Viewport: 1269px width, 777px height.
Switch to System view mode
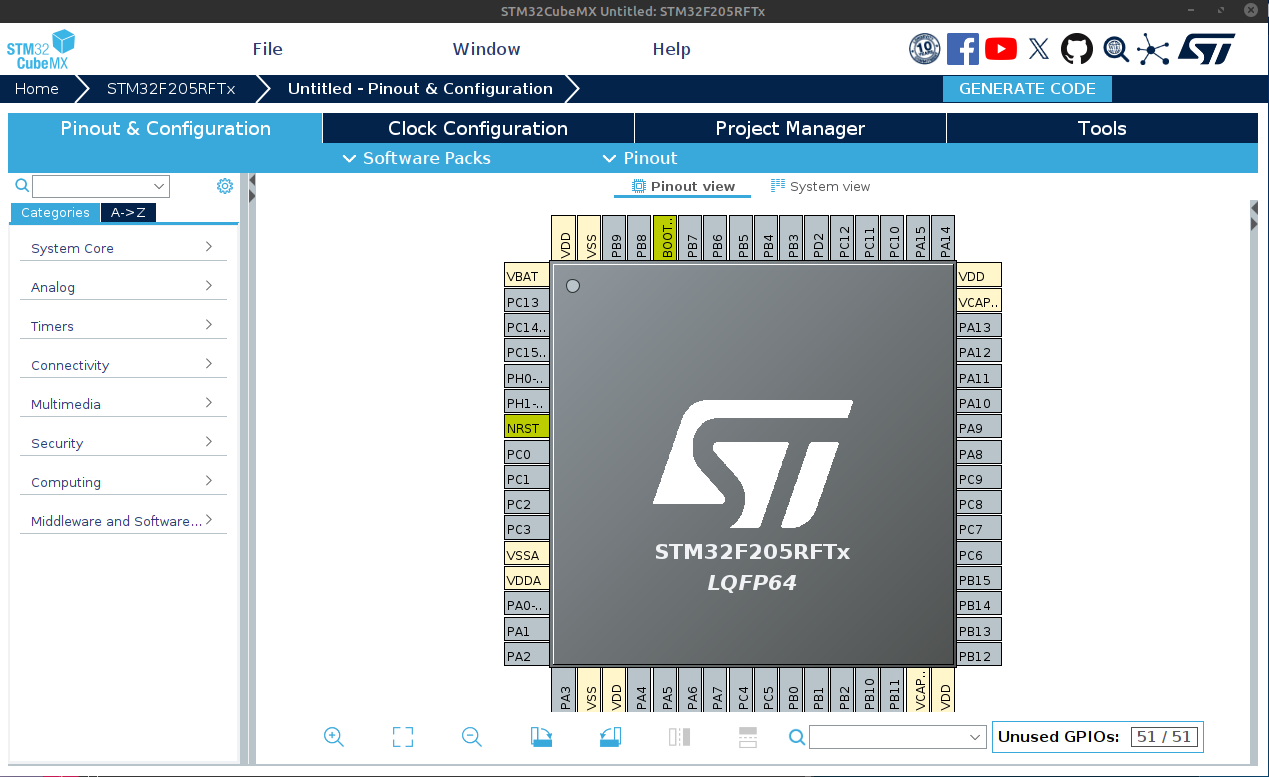point(820,186)
